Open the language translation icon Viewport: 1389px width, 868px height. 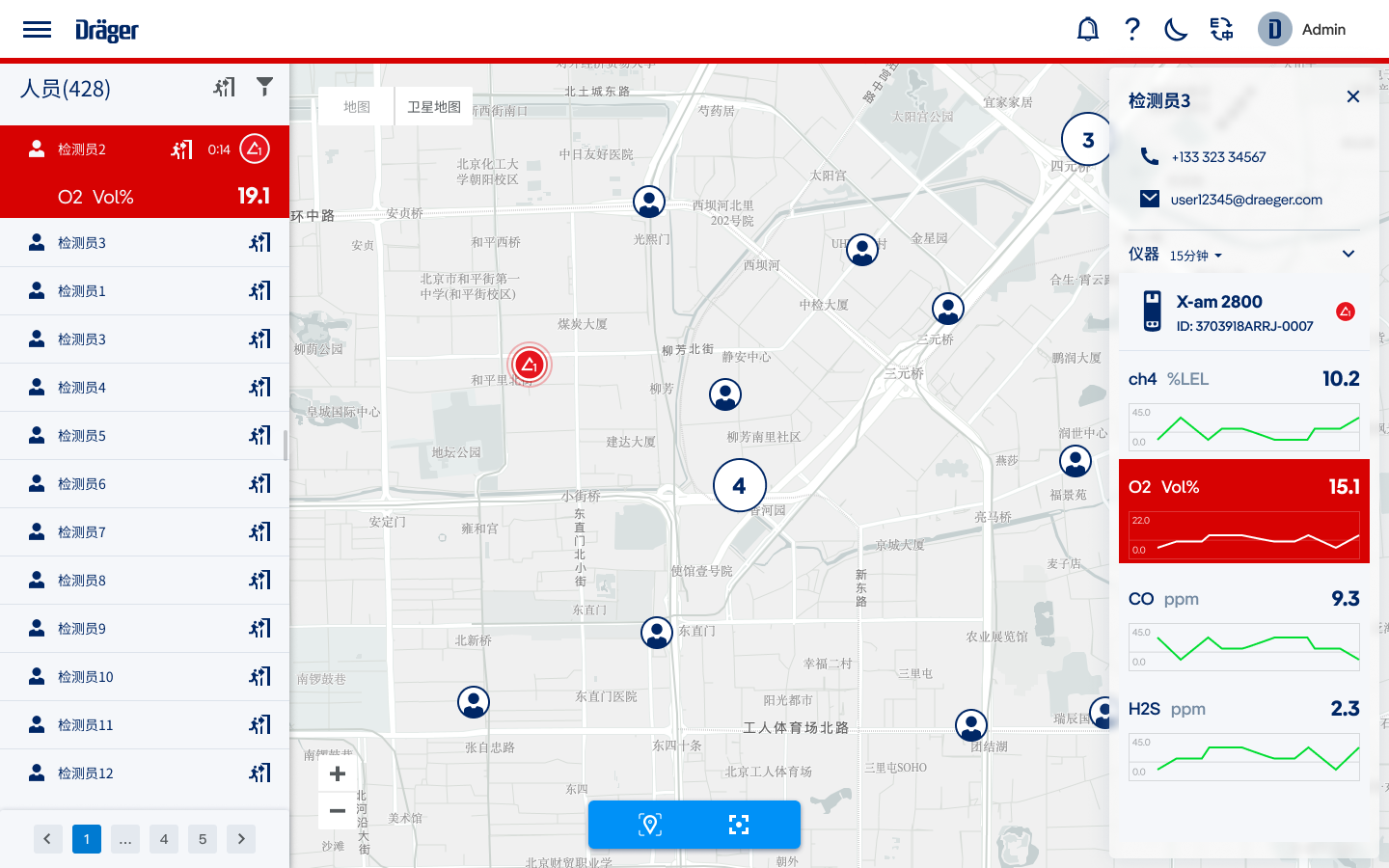pos(1221,29)
